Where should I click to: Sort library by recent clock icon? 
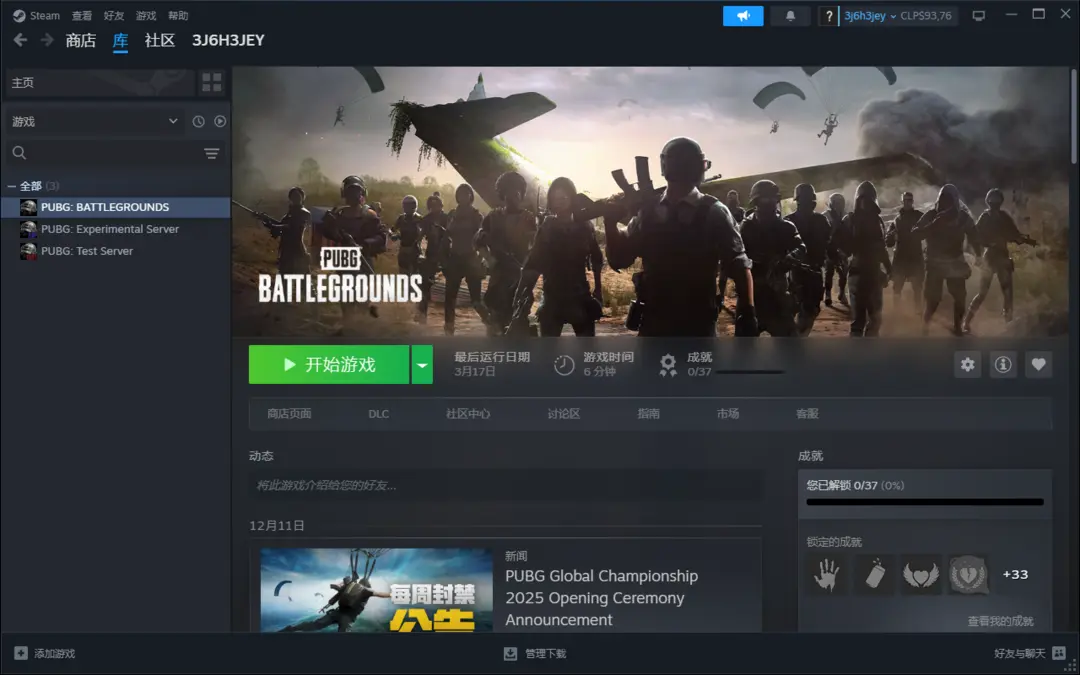[x=198, y=121]
